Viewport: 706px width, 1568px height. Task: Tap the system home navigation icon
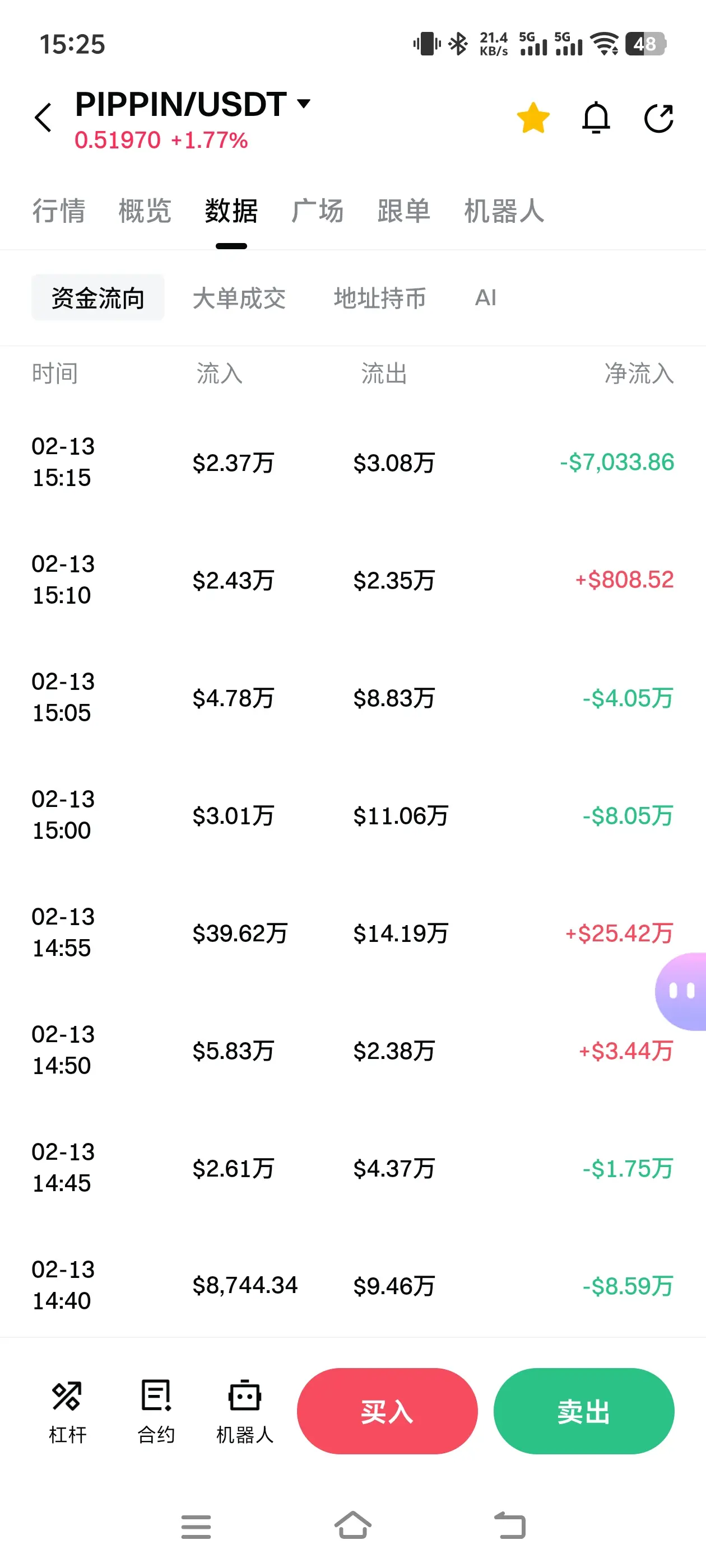354,1525
